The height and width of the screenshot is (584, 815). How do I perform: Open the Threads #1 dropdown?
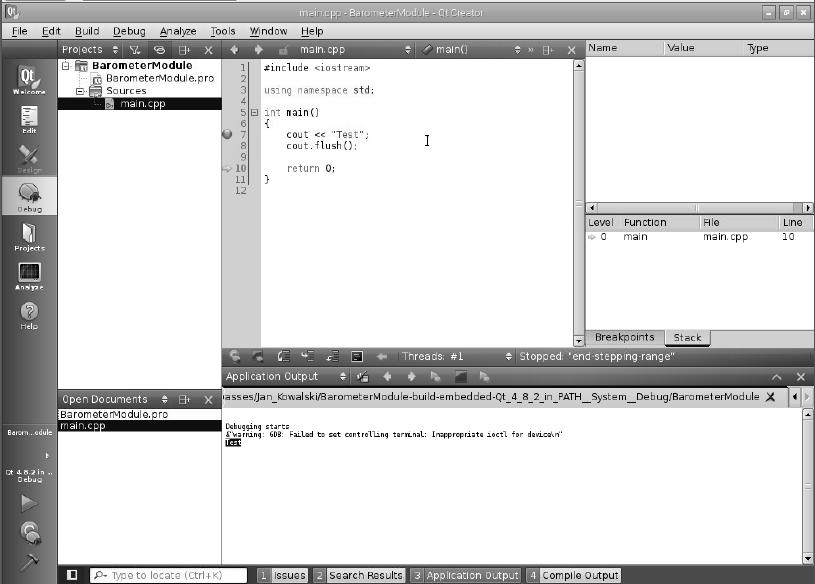456,356
